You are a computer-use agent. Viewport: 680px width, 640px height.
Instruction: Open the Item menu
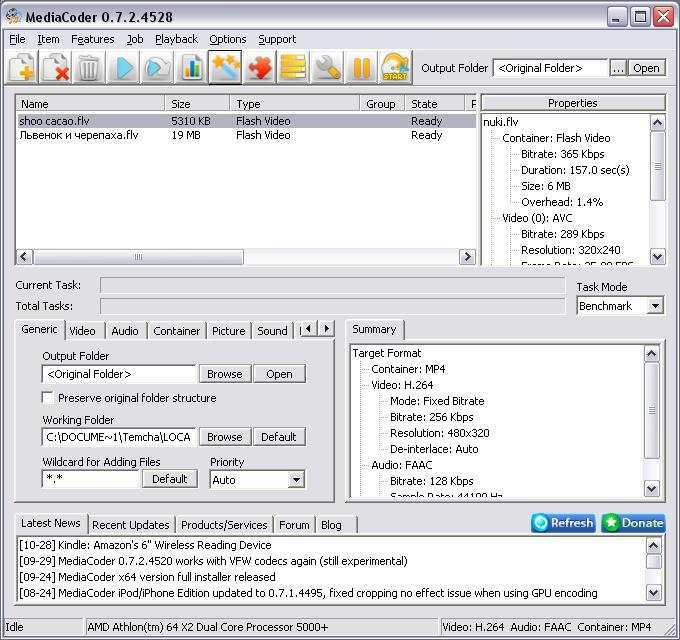tap(48, 39)
